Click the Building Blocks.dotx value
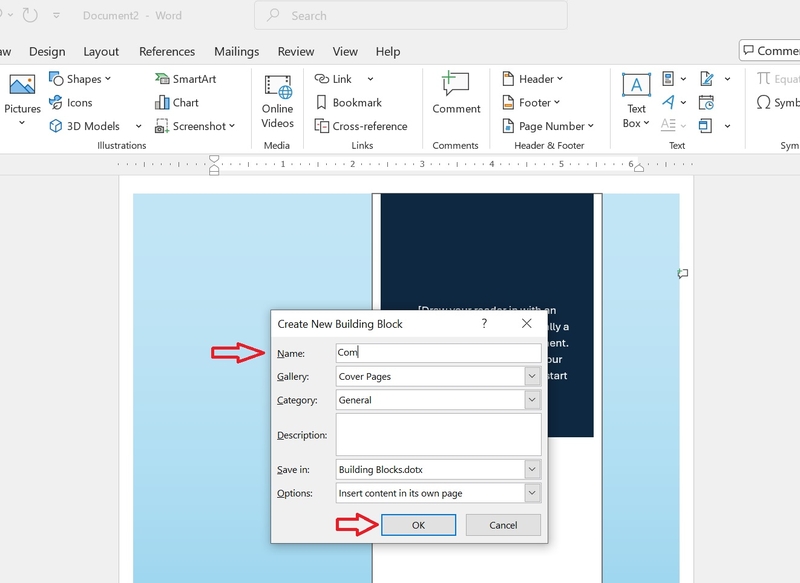800x583 pixels. coord(381,469)
